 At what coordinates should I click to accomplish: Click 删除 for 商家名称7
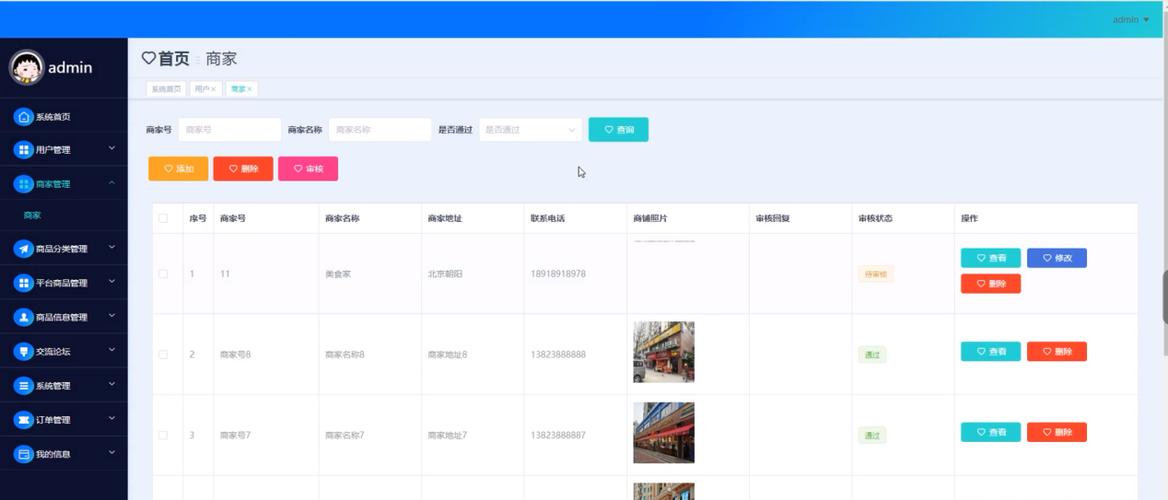click(1056, 432)
